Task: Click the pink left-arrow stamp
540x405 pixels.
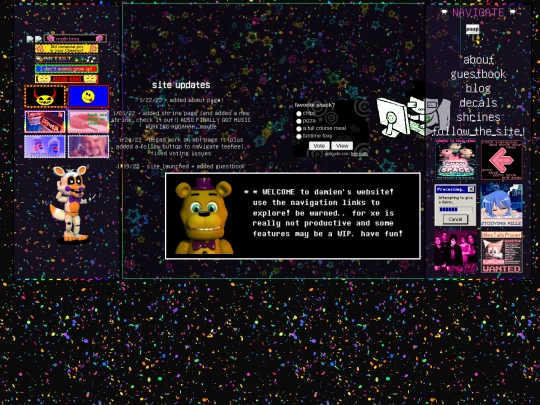Action: tap(501, 159)
